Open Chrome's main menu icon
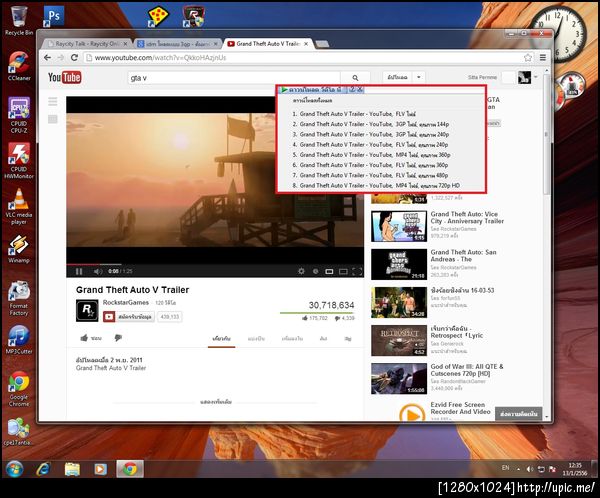The height and width of the screenshot is (498, 600). 543,57
